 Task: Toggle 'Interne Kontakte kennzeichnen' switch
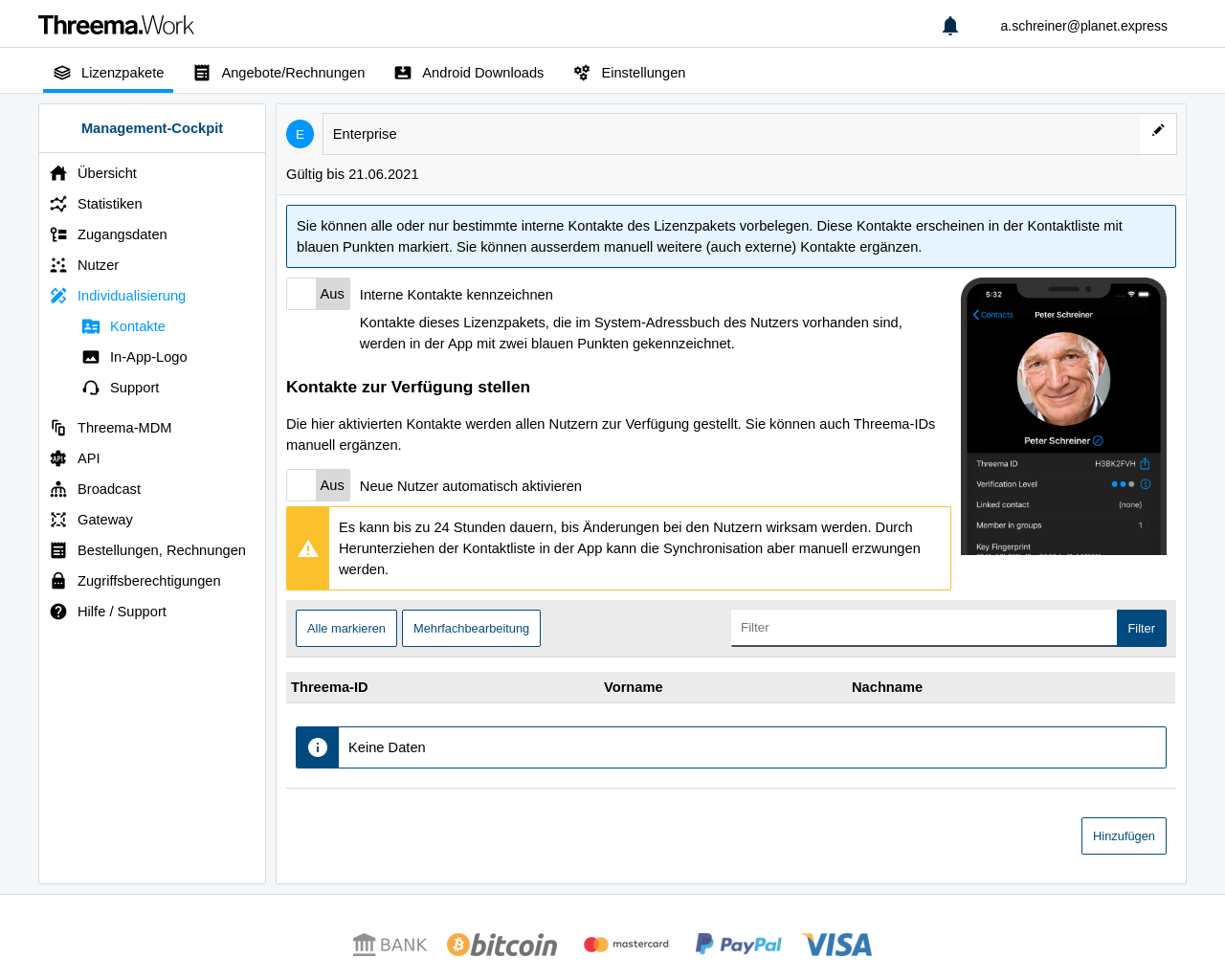pos(318,294)
